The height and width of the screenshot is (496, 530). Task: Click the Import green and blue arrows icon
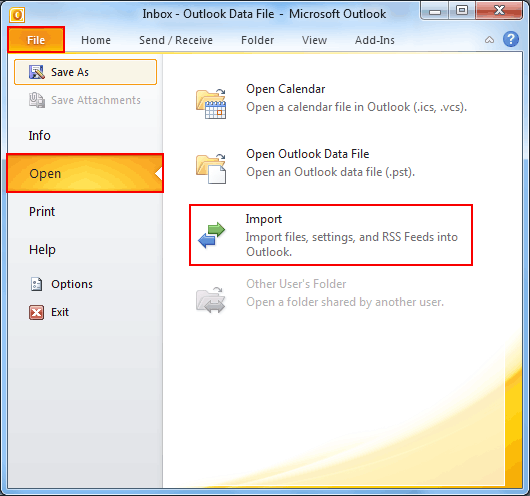pyautogui.click(x=212, y=235)
